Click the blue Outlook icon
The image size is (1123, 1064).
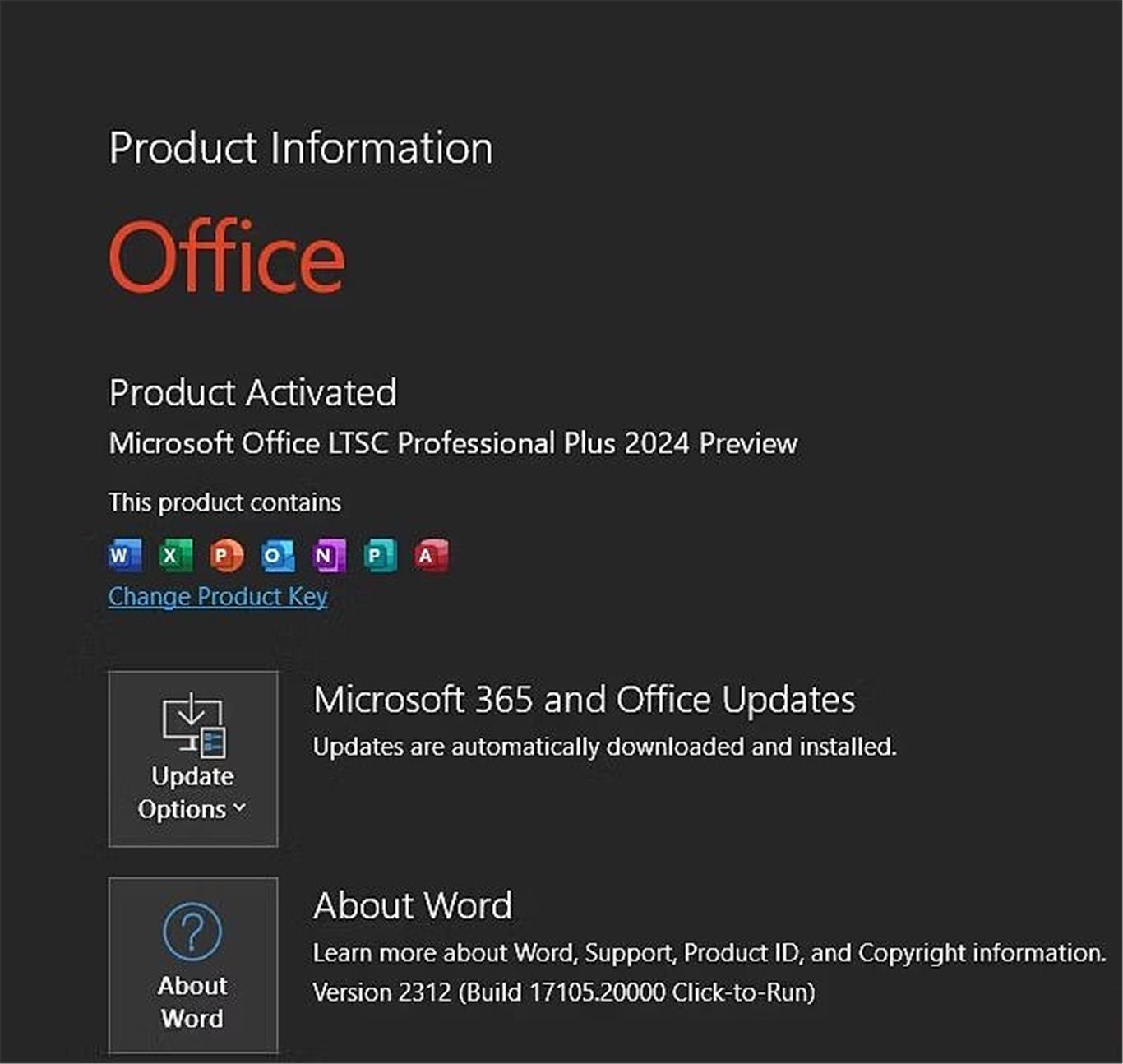[x=278, y=556]
